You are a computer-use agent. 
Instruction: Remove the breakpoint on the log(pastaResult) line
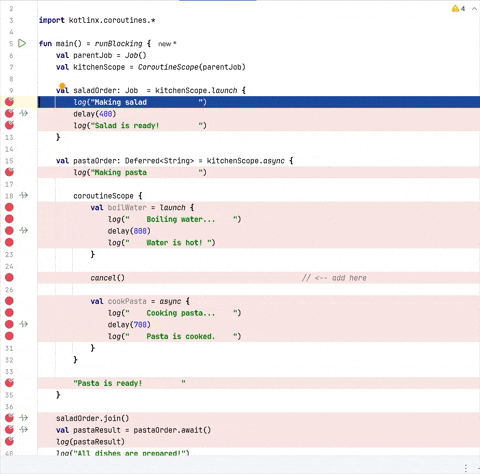click(9, 441)
